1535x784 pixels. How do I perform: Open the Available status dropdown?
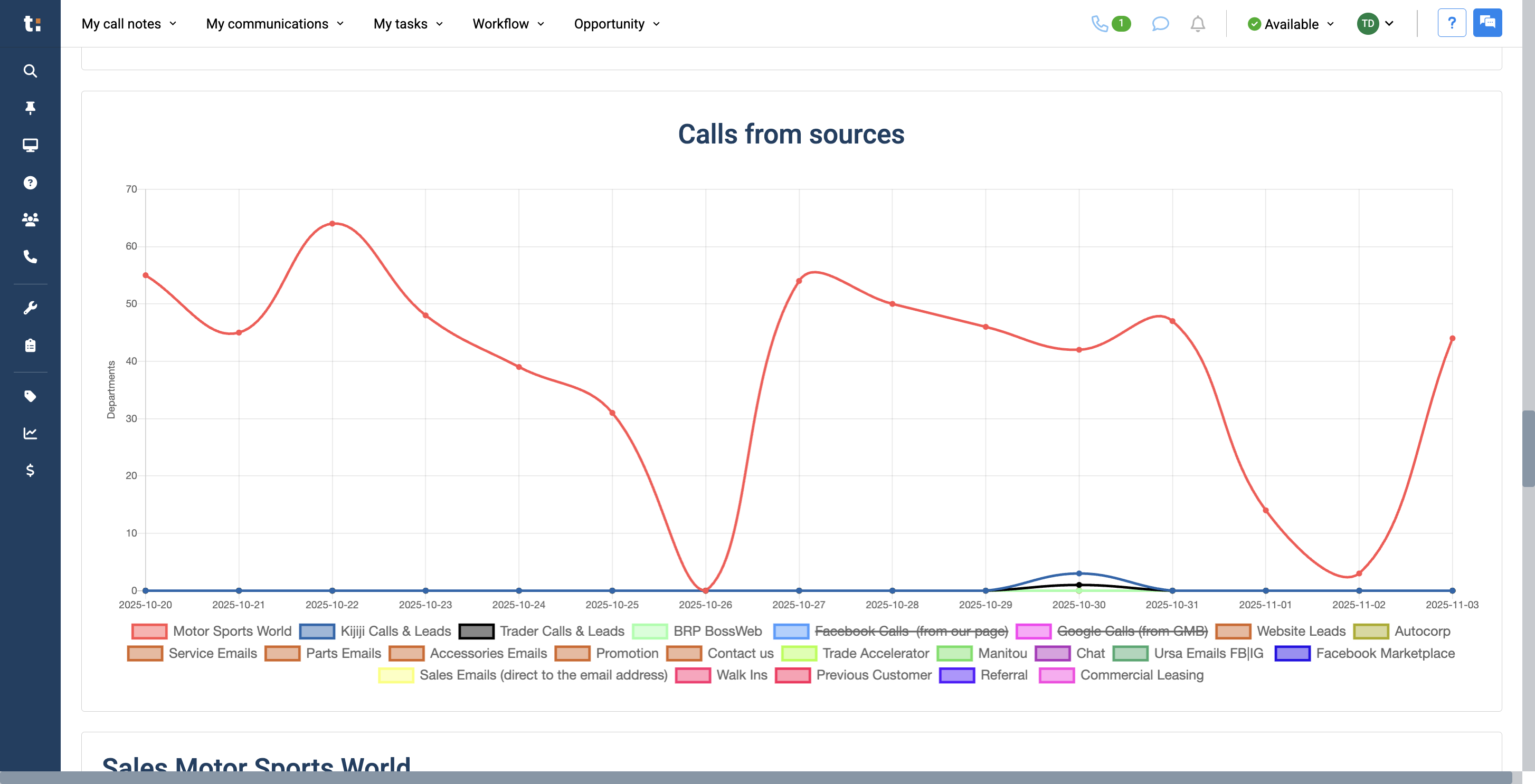tap(1291, 24)
